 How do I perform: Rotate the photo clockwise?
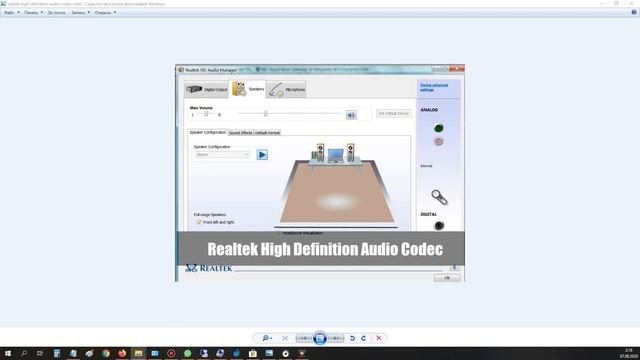tap(363, 338)
